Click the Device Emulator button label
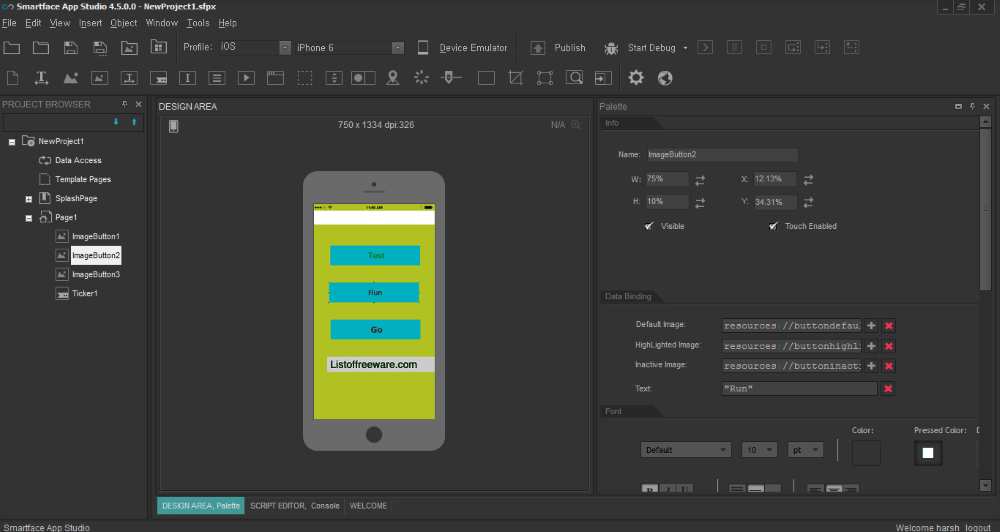Screen dimensions: 1000x532 (473, 48)
